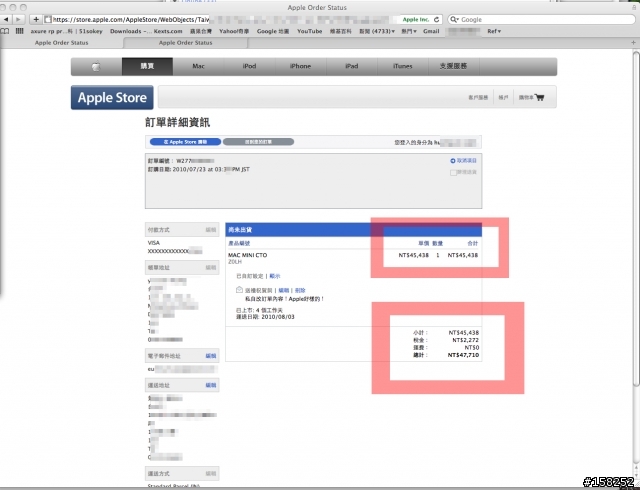Open the iPod navigation tab
640x490 pixels.
click(x=249, y=66)
